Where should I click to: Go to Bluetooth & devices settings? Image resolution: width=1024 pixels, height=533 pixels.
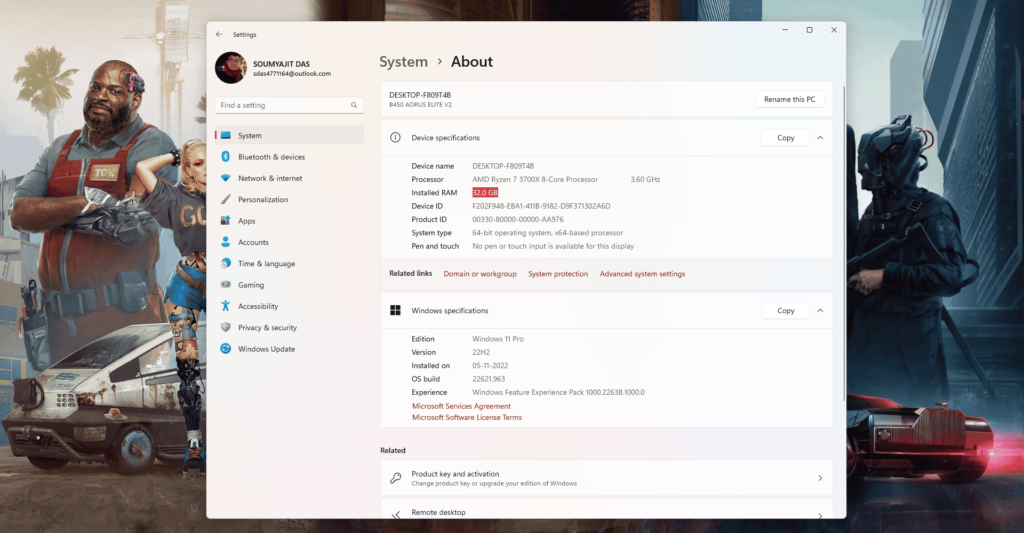click(289, 157)
